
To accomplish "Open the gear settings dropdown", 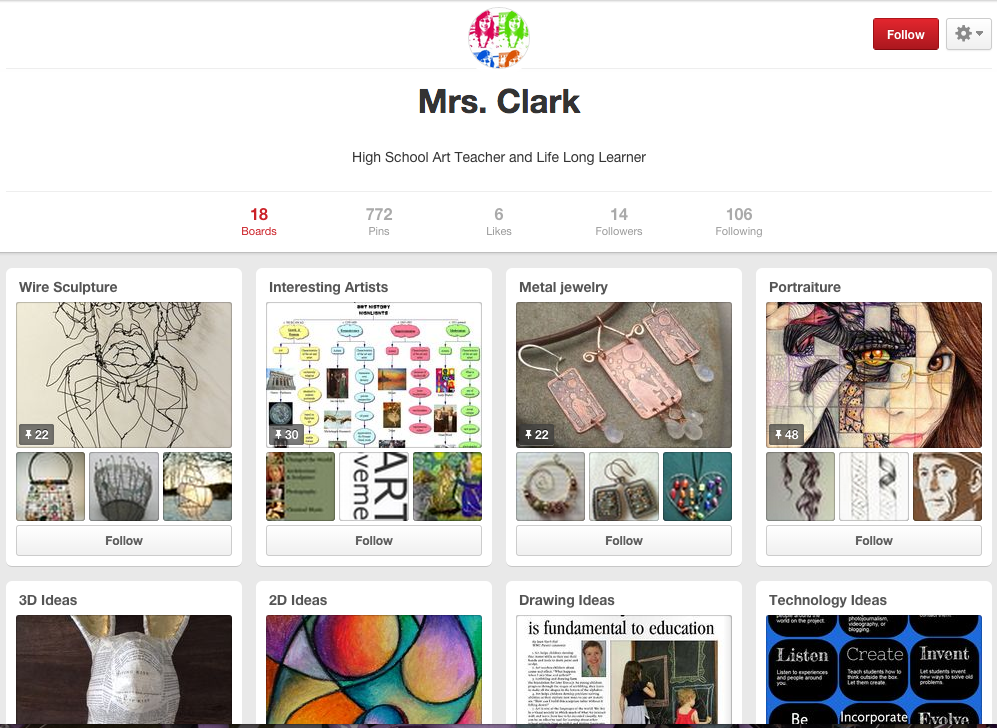I will (968, 34).
